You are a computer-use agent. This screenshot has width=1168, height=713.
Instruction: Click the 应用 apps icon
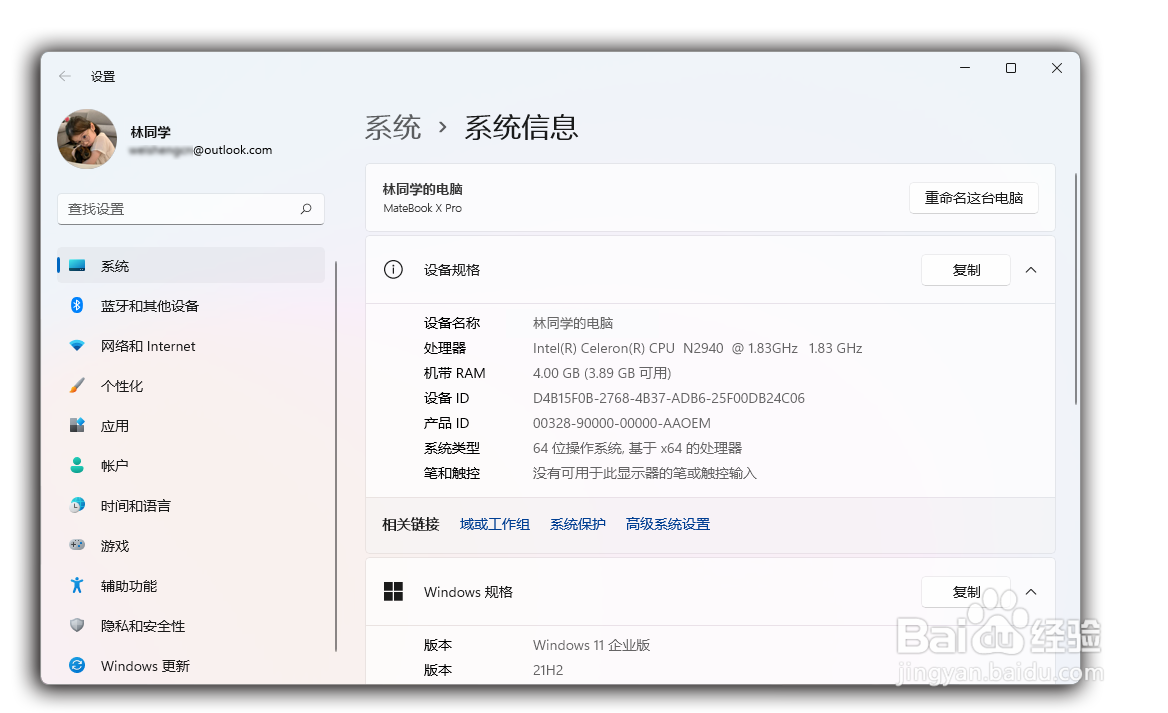click(77, 425)
